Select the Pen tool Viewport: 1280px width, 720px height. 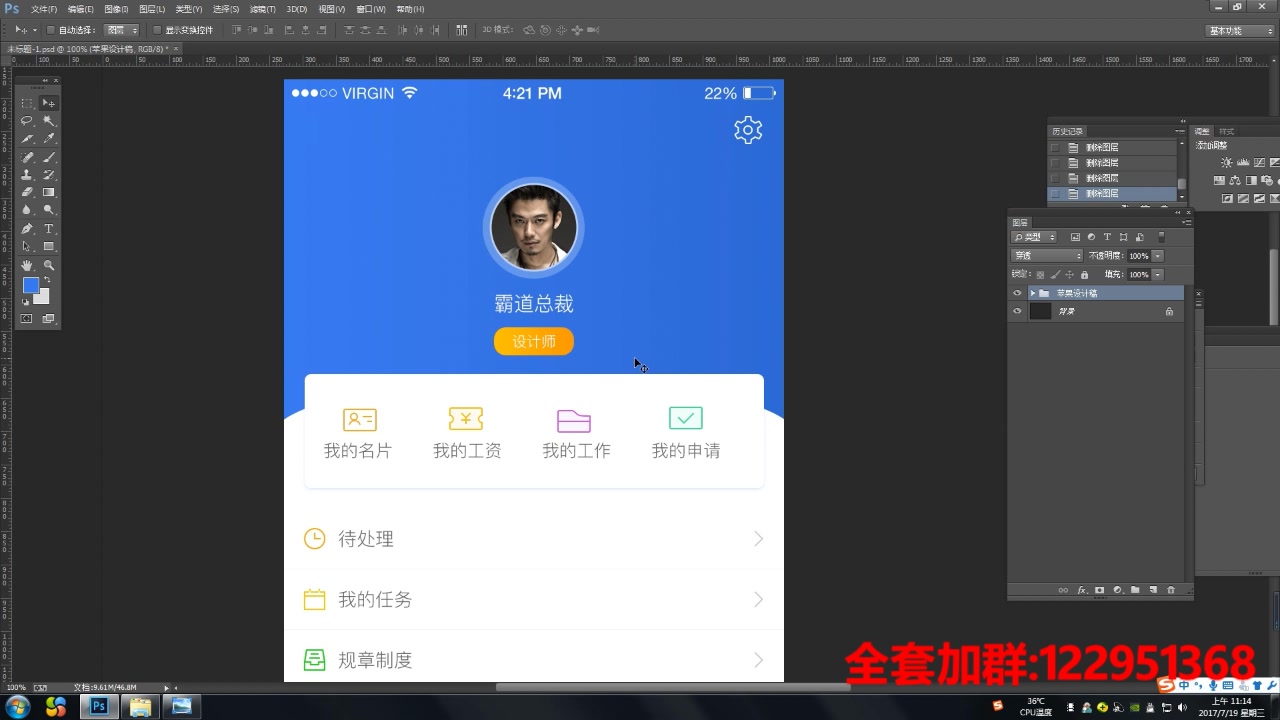(27, 229)
